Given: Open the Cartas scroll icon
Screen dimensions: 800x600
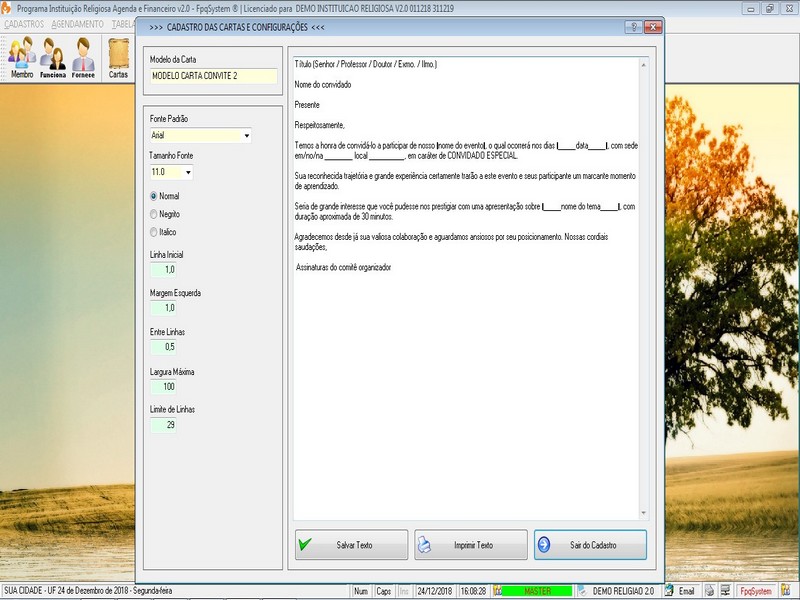Looking at the screenshot, I should point(118,58).
